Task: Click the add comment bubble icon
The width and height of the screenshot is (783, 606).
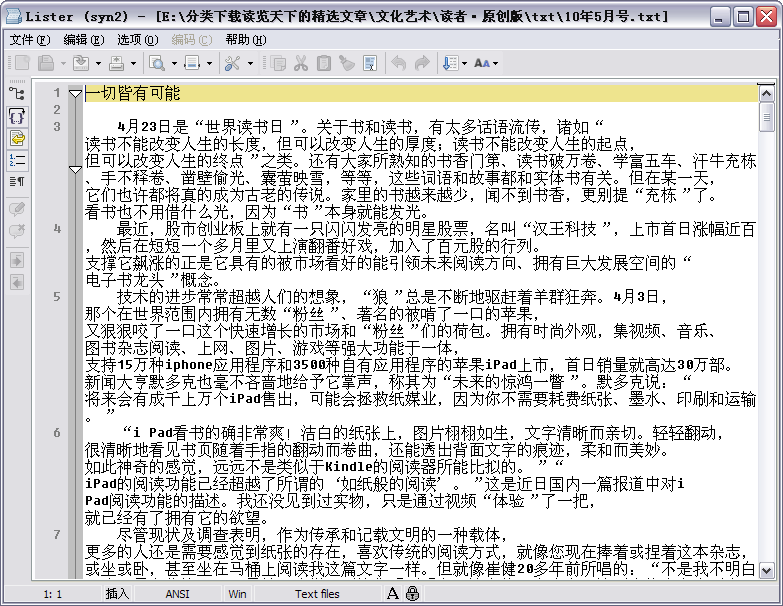Action: (17, 209)
